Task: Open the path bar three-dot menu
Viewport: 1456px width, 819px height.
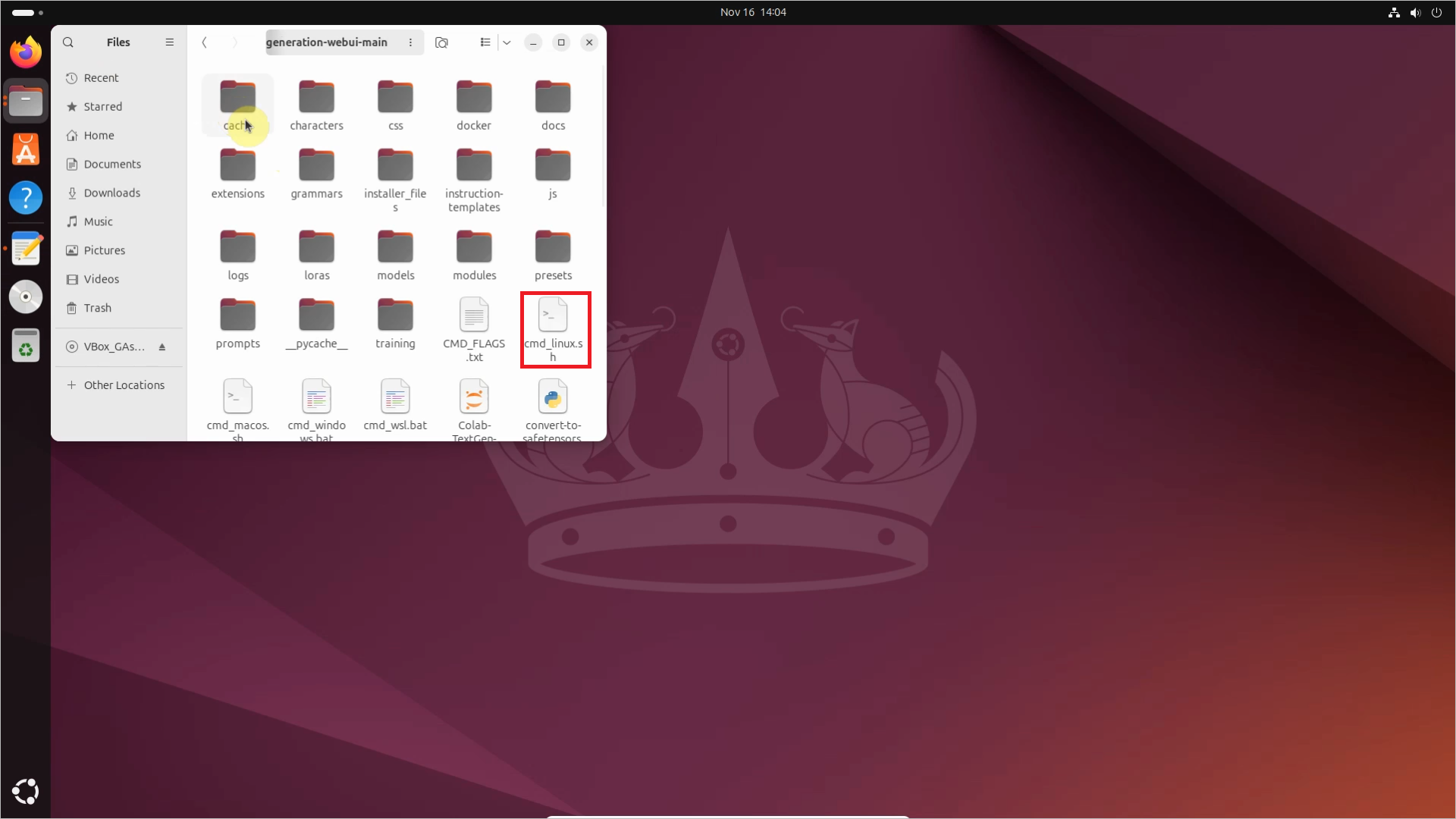Action: click(x=410, y=42)
